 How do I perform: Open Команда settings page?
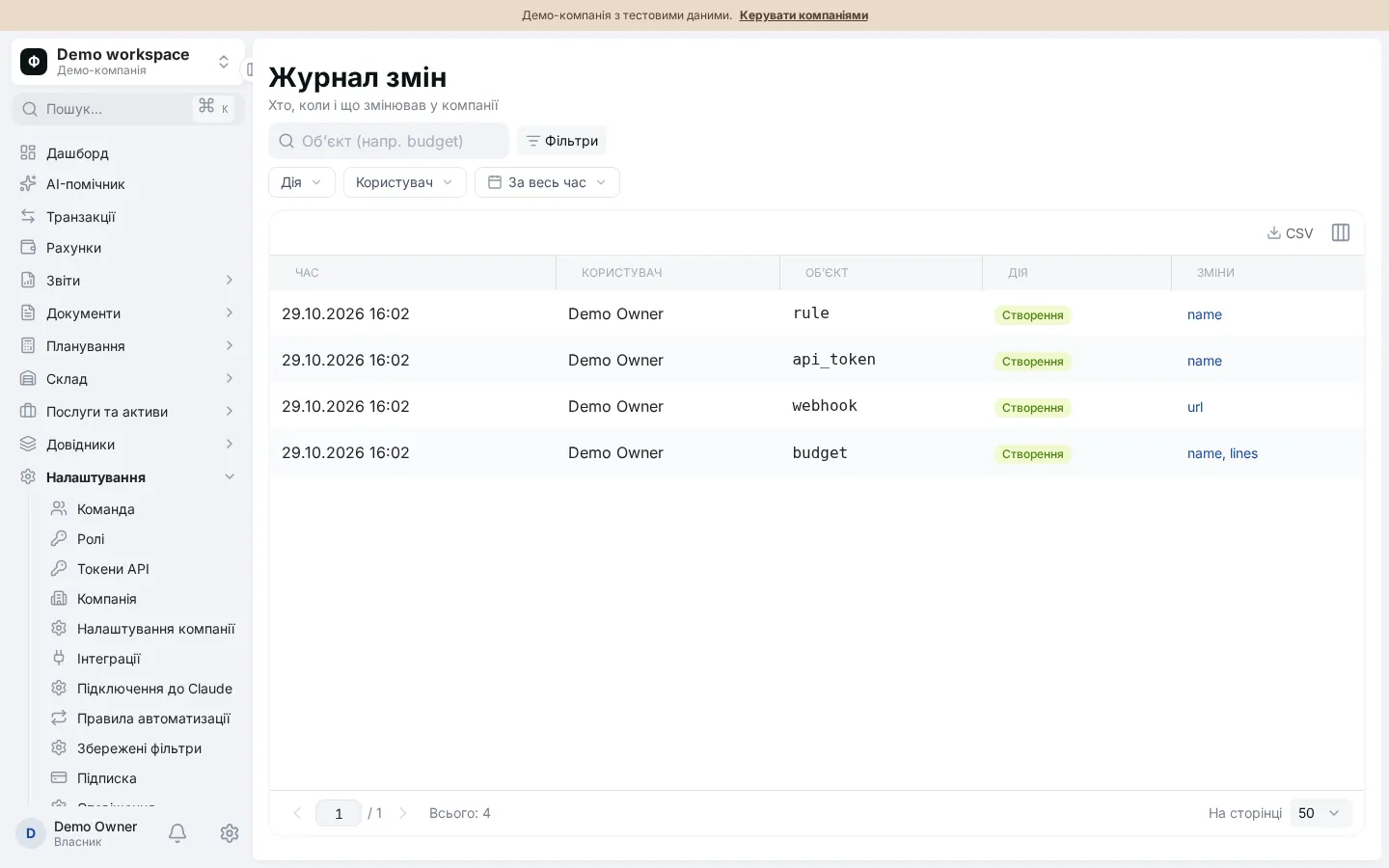[x=143, y=509]
